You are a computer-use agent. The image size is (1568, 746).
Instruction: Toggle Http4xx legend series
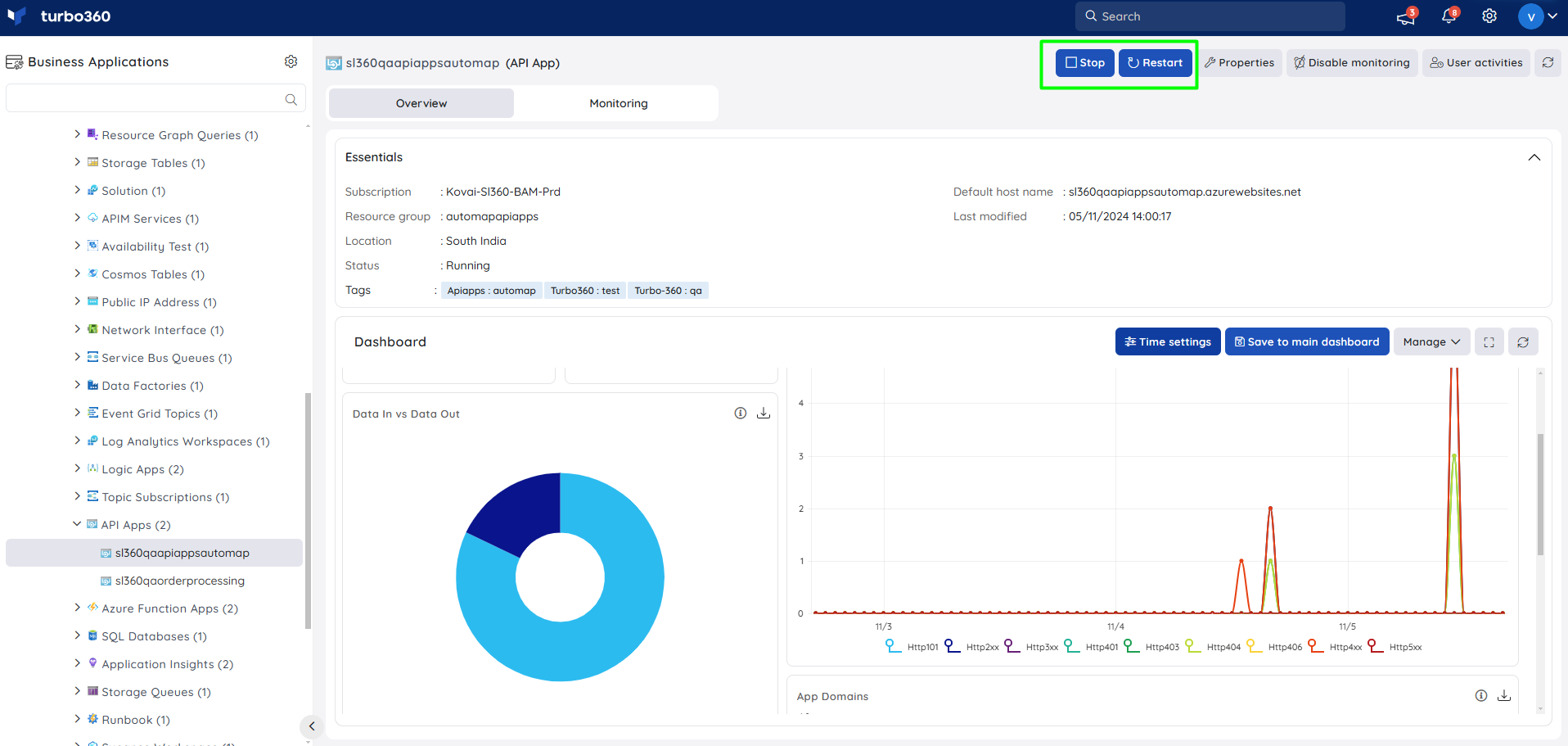click(x=1335, y=647)
